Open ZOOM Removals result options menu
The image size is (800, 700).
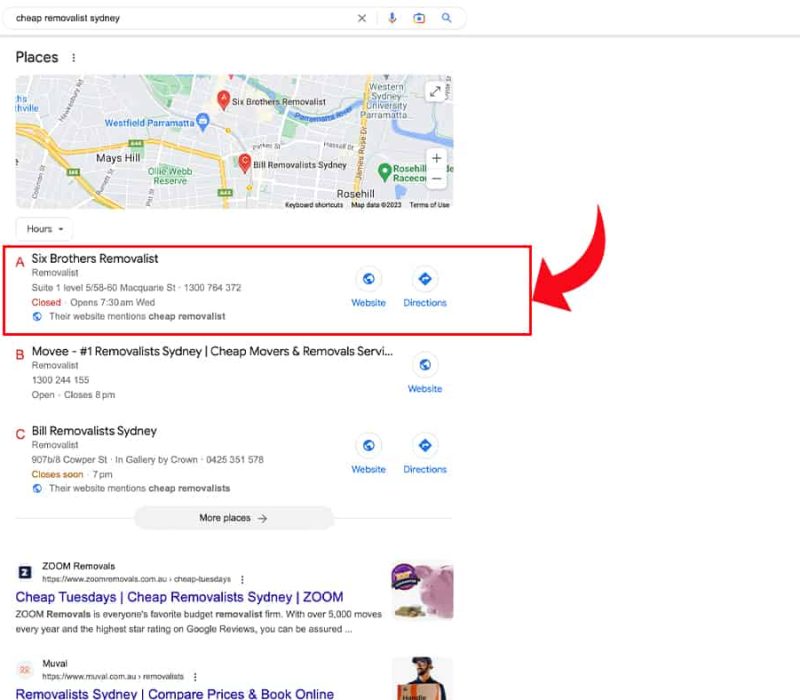242,579
